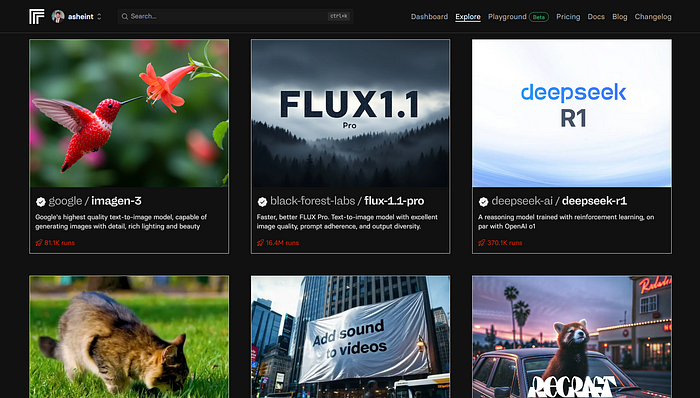Viewport: 700px width, 398px height.
Task: Open the Explore nav item
Action: (468, 17)
